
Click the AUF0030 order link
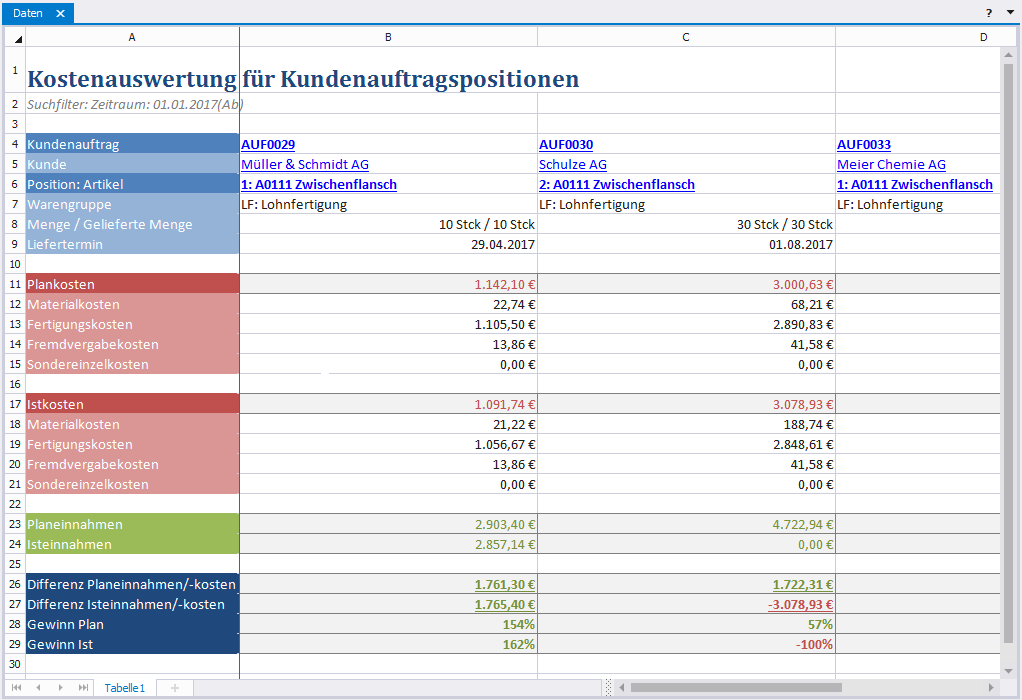[x=566, y=145]
